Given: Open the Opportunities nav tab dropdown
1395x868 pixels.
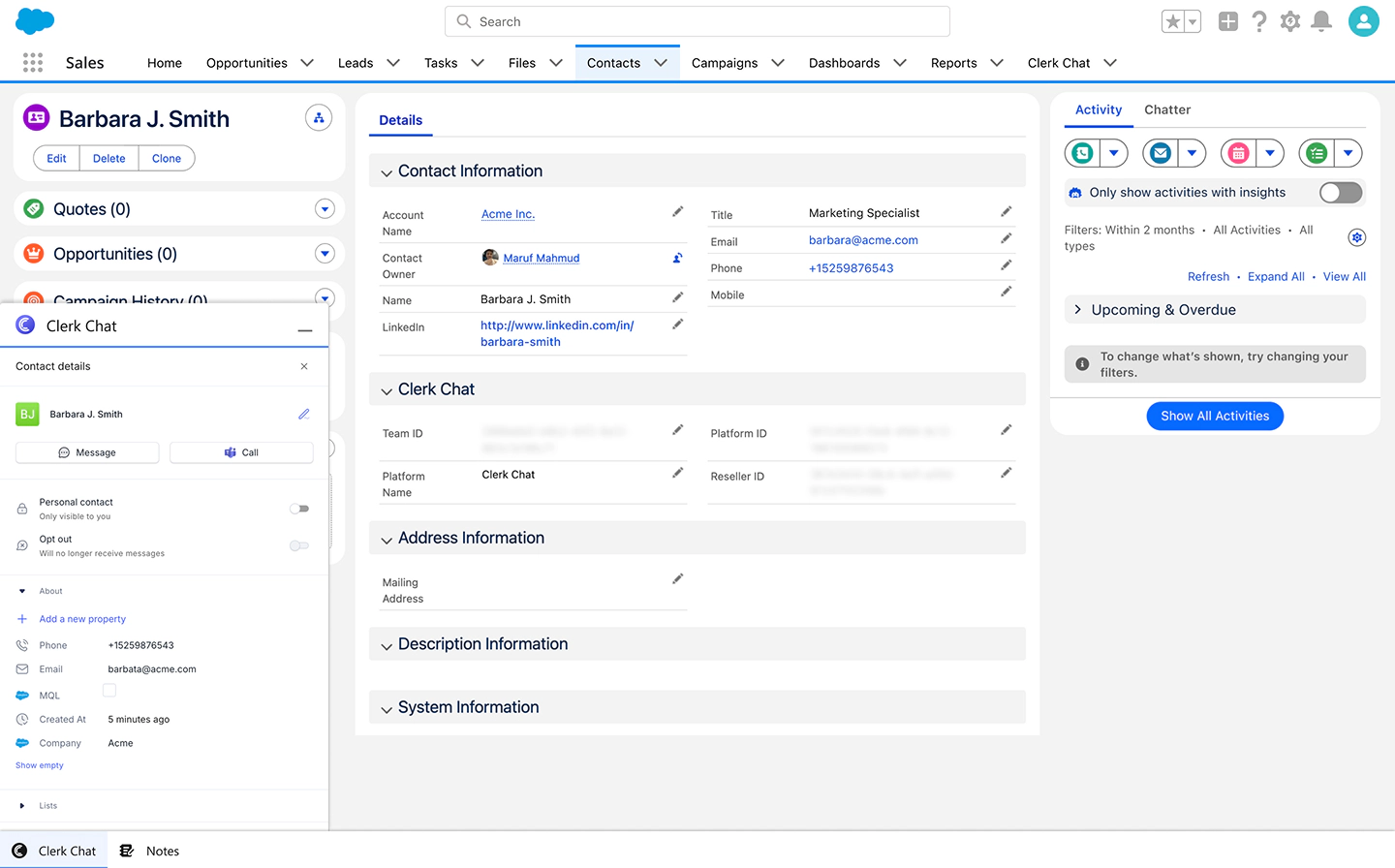Looking at the screenshot, I should click(307, 63).
